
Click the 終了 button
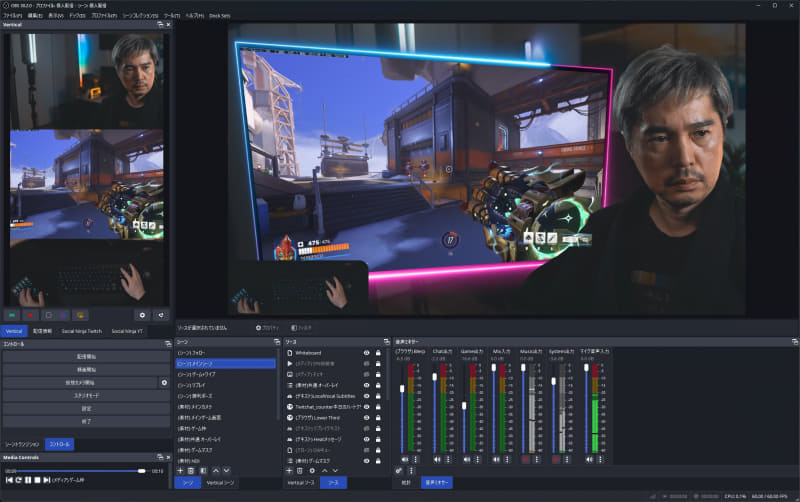tap(86, 421)
